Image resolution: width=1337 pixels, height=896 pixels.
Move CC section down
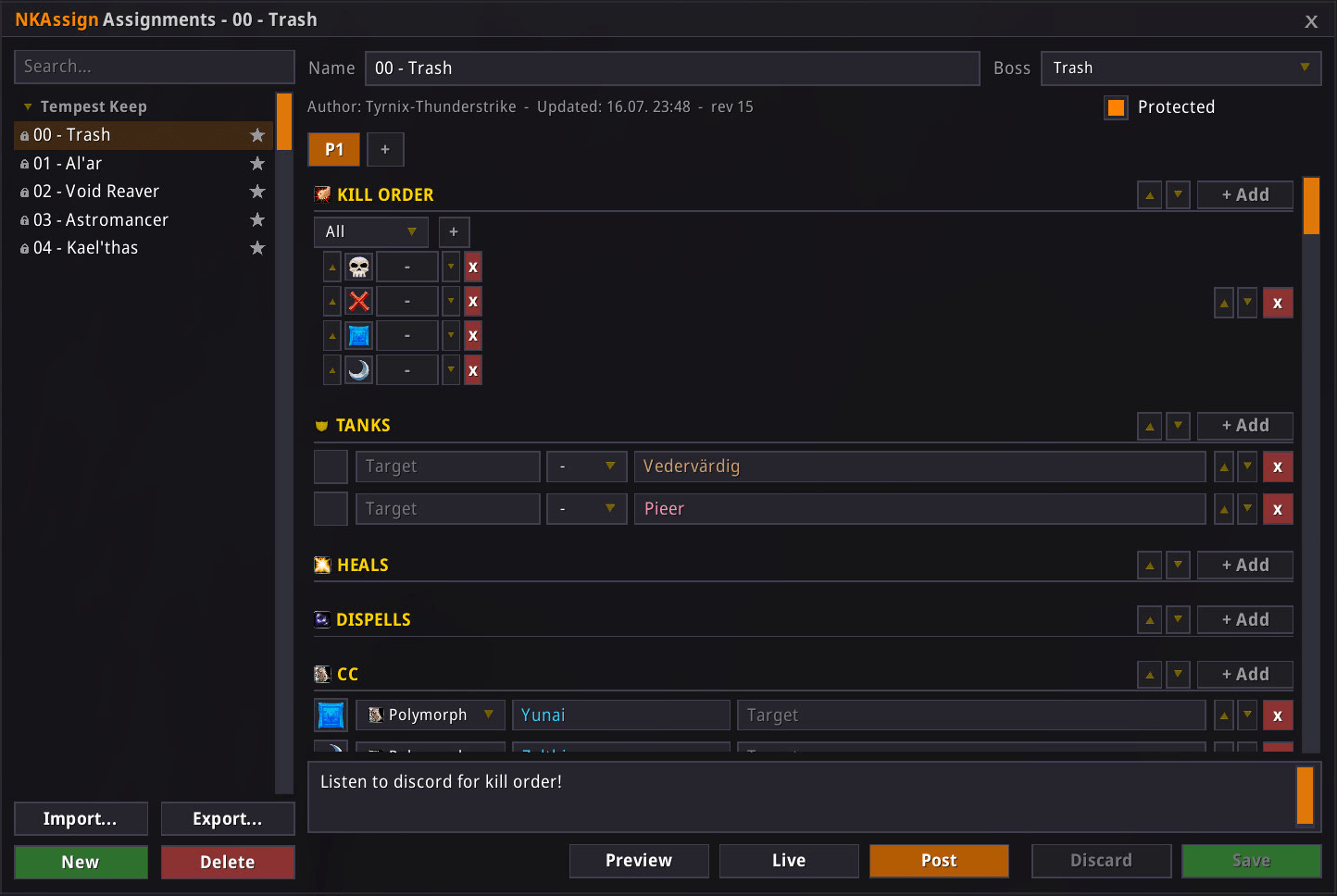1178,675
